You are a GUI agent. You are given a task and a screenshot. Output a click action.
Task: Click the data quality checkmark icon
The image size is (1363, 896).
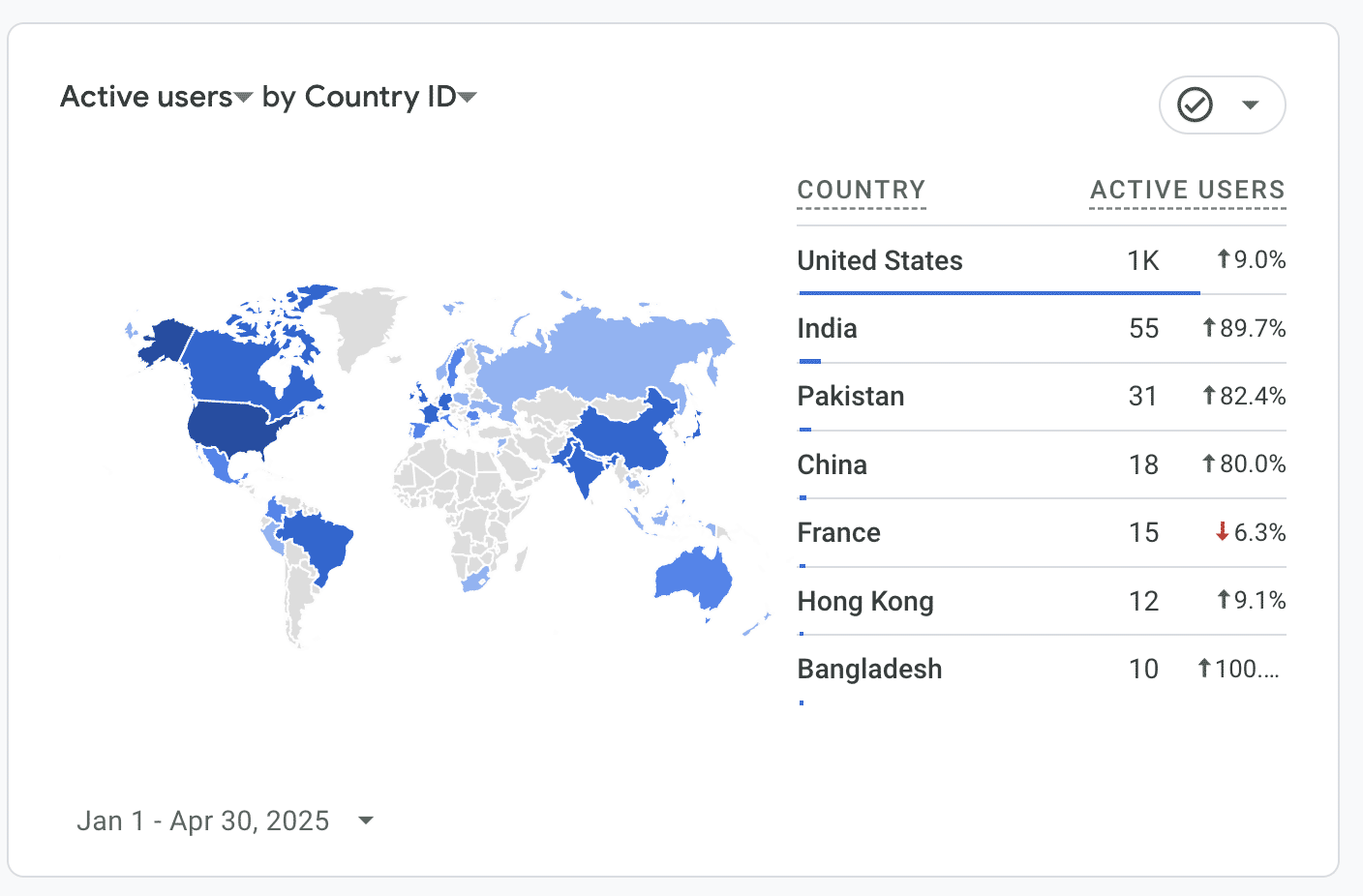pyautogui.click(x=1195, y=105)
